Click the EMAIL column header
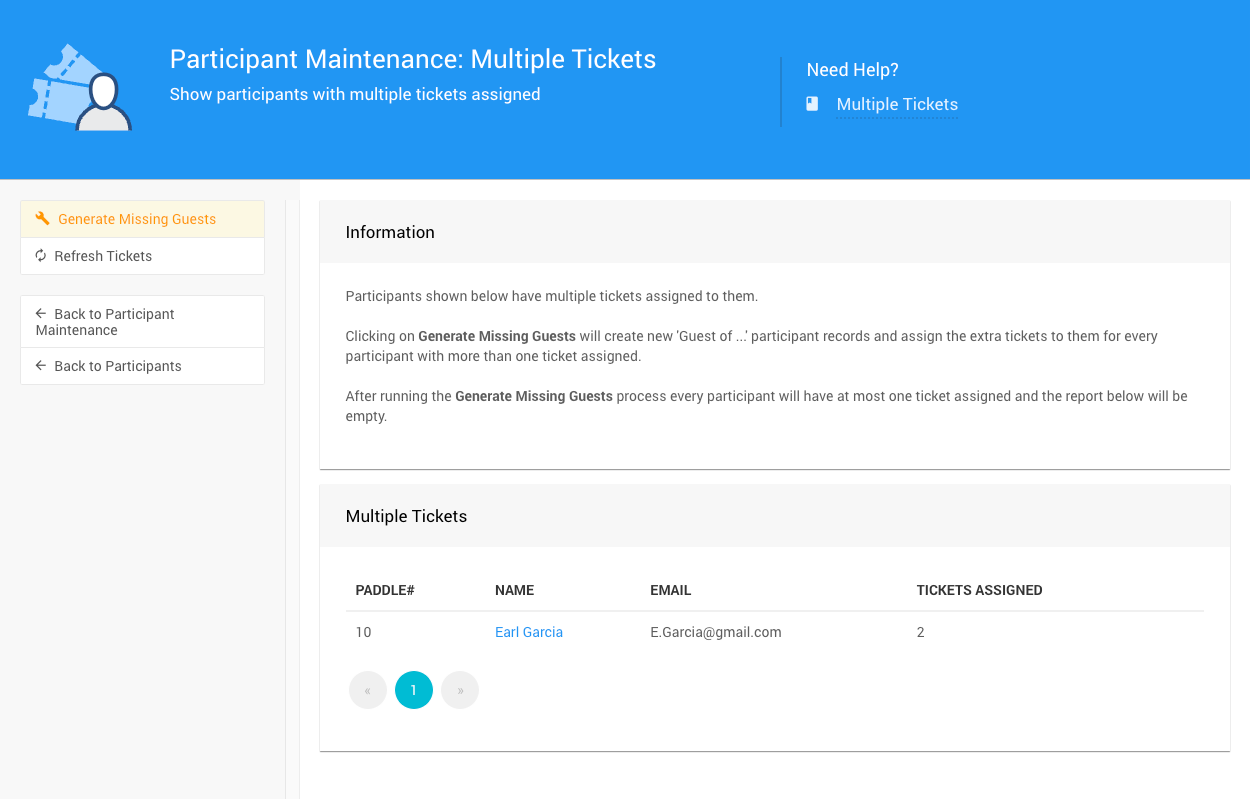 tap(671, 590)
